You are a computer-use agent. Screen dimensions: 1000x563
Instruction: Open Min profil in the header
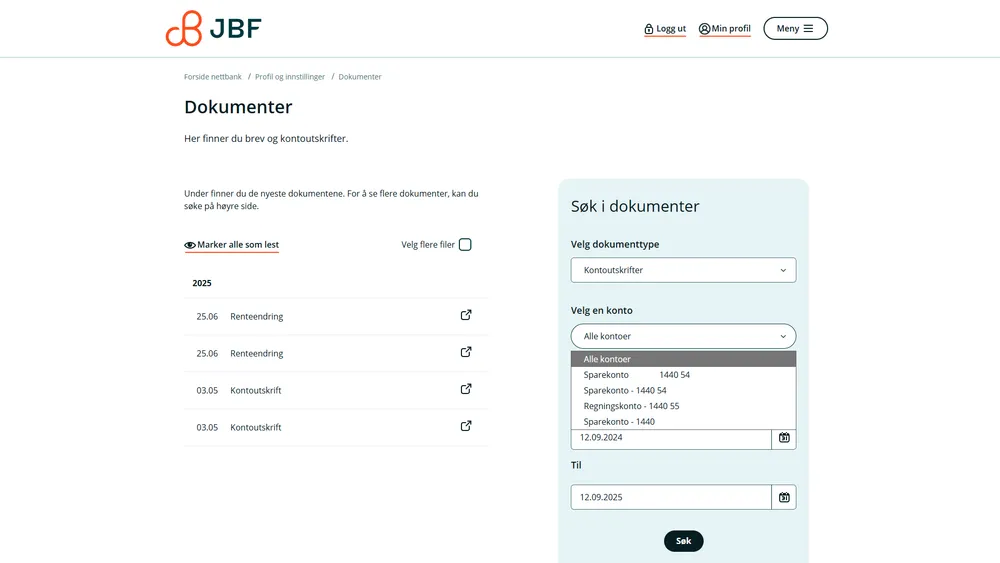tap(725, 29)
